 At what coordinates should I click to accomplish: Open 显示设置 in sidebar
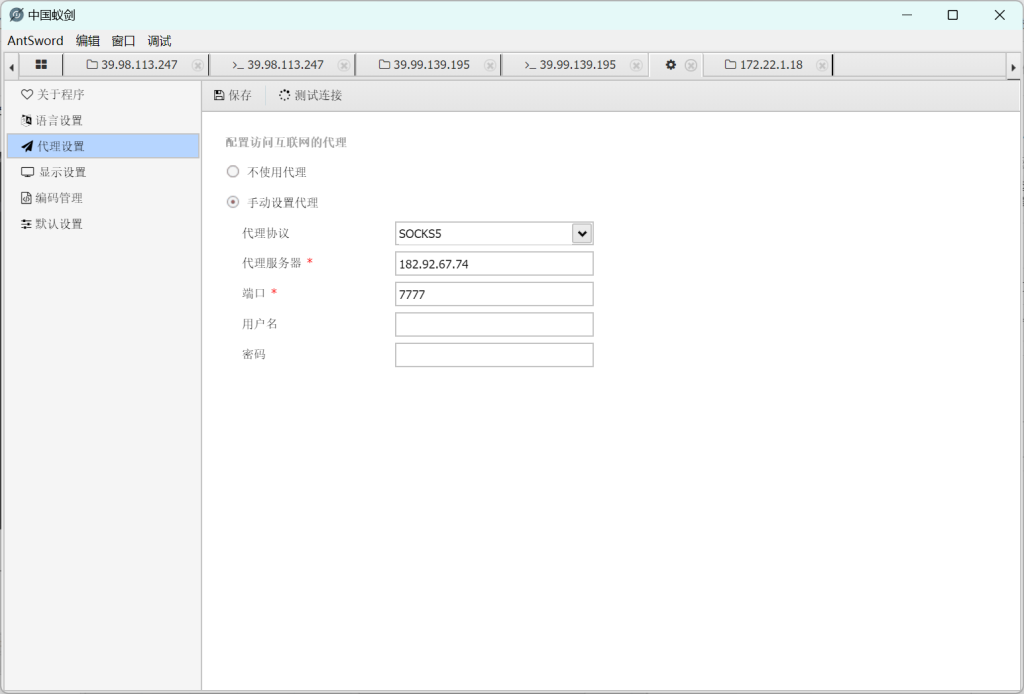62,172
